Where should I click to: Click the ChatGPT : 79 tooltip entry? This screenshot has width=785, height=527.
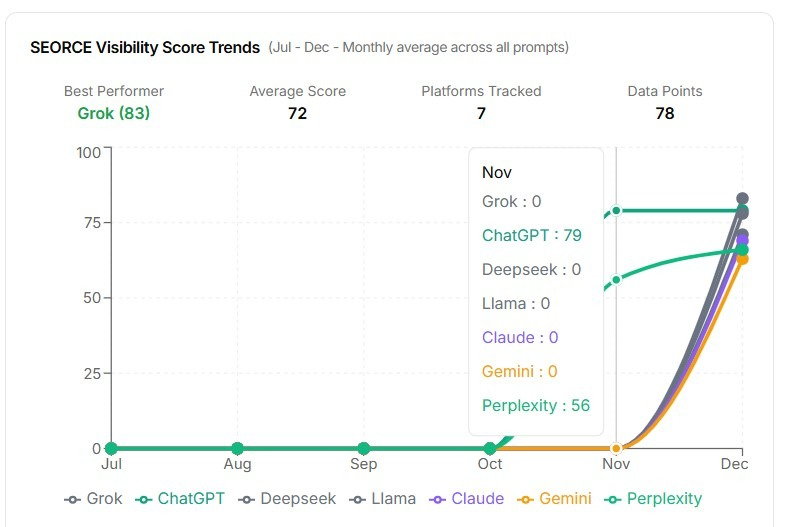[x=532, y=235]
